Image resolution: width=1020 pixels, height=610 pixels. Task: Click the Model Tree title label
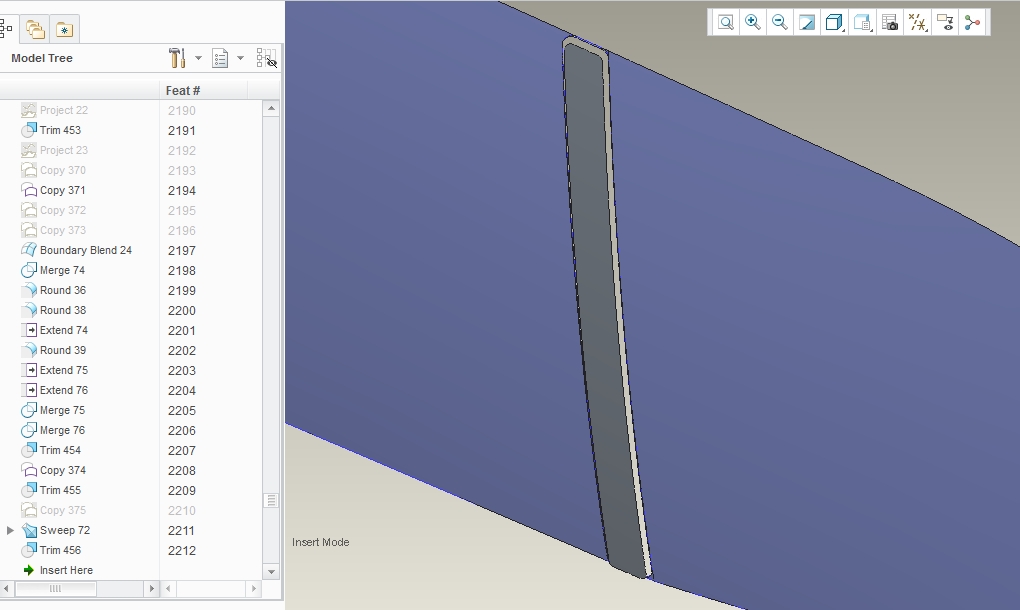pyautogui.click(x=42, y=59)
